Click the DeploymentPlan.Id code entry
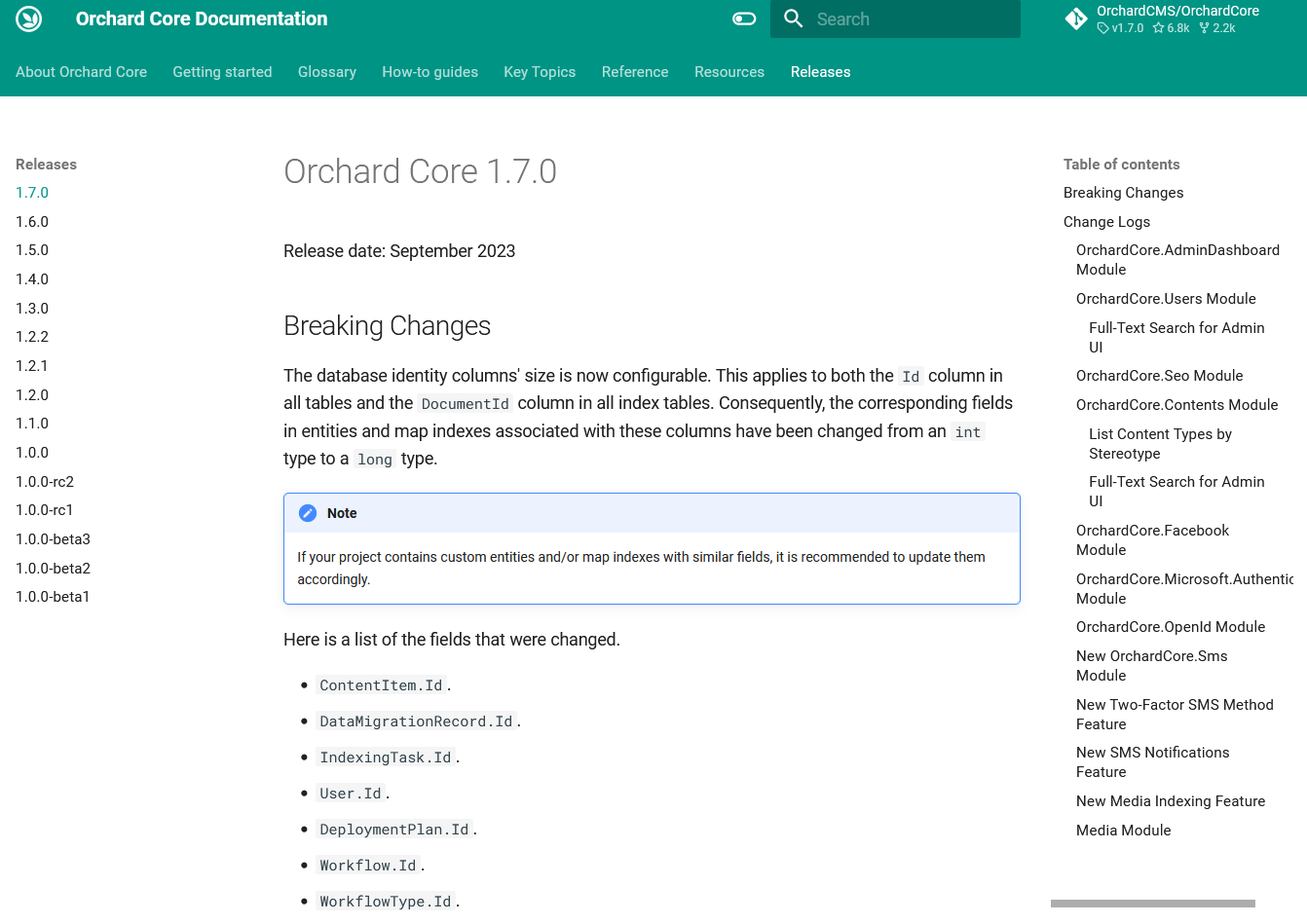 (394, 830)
